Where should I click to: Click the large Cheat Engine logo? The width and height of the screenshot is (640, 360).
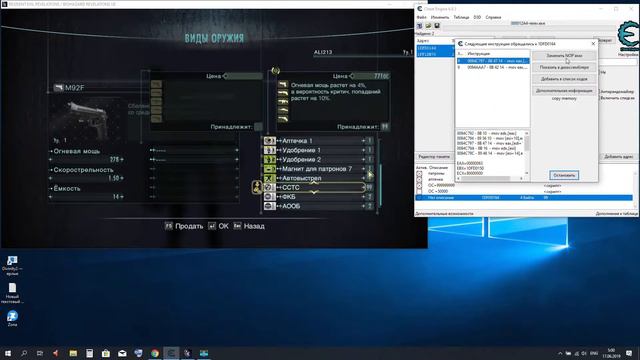628,36
